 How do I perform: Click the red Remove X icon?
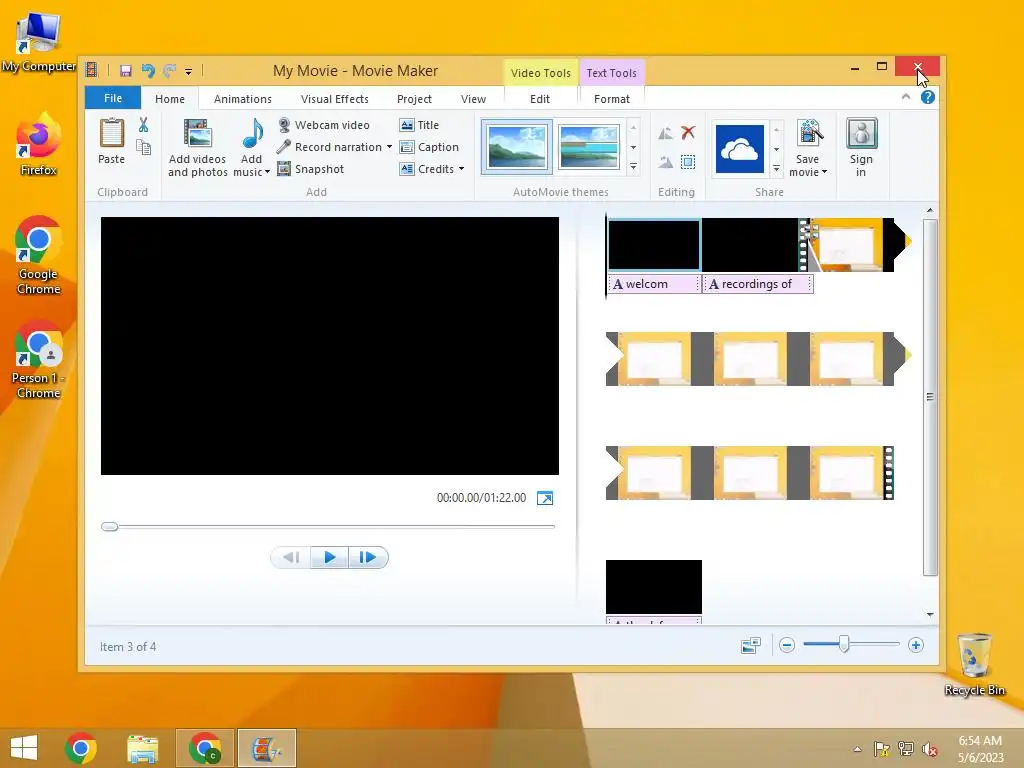(x=688, y=133)
